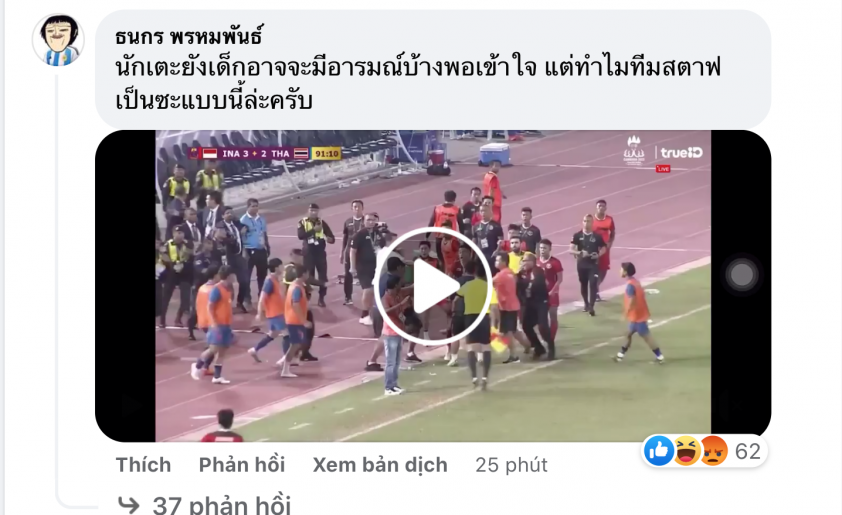Play the football brawl video

433,286
